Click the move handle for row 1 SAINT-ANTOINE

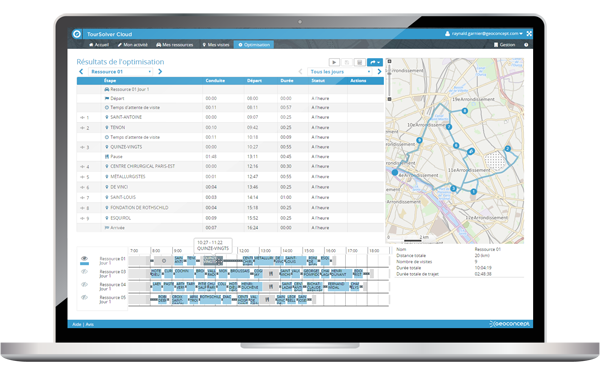click(x=82, y=117)
